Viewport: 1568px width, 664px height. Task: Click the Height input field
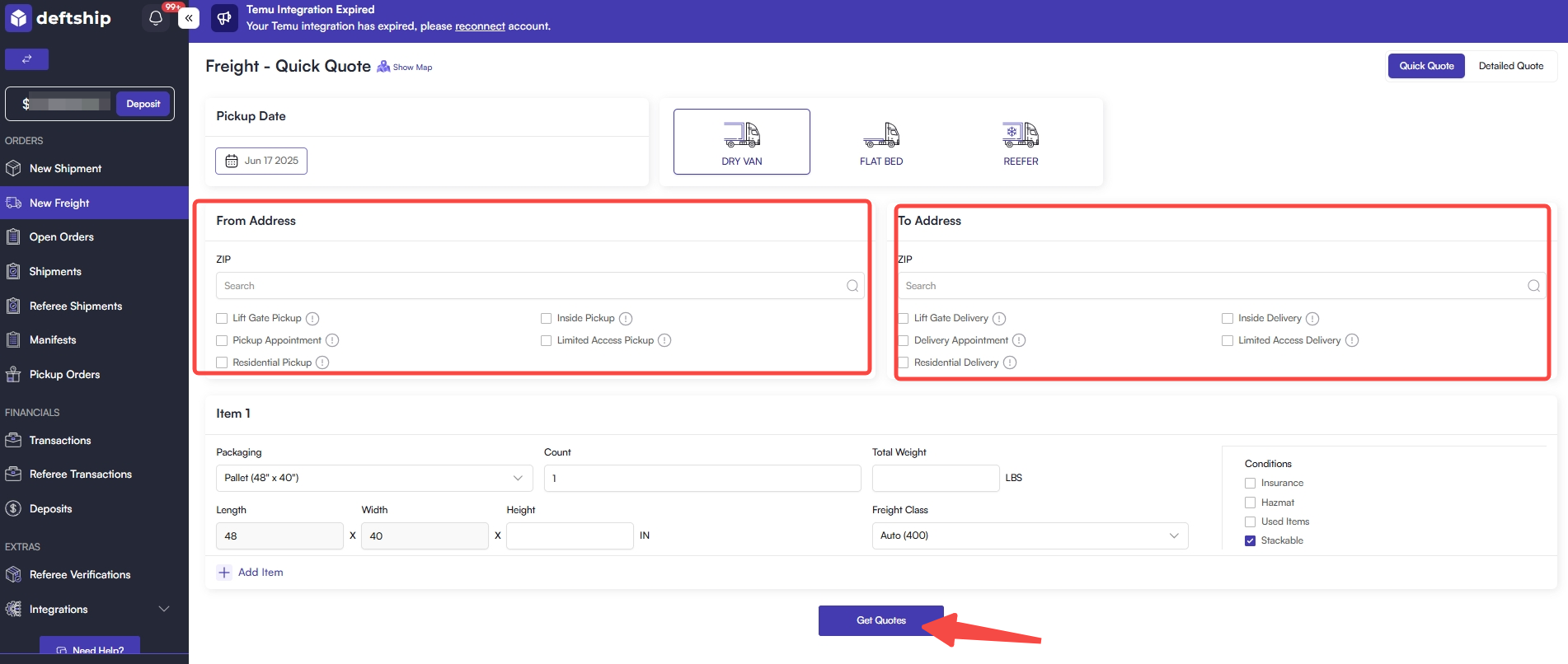pyautogui.click(x=570, y=535)
